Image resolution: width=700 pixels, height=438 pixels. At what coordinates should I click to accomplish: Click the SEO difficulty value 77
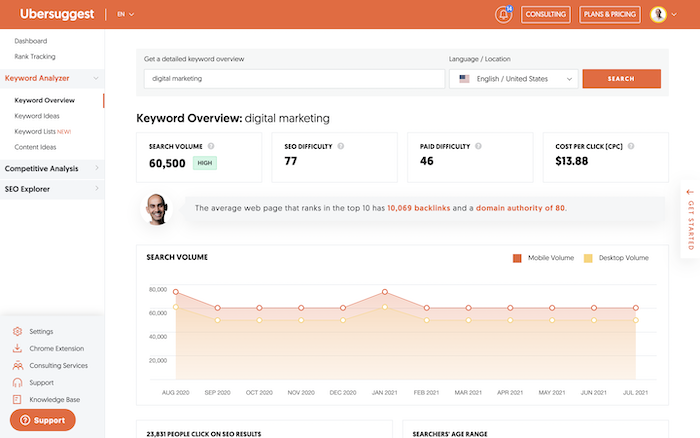291,161
